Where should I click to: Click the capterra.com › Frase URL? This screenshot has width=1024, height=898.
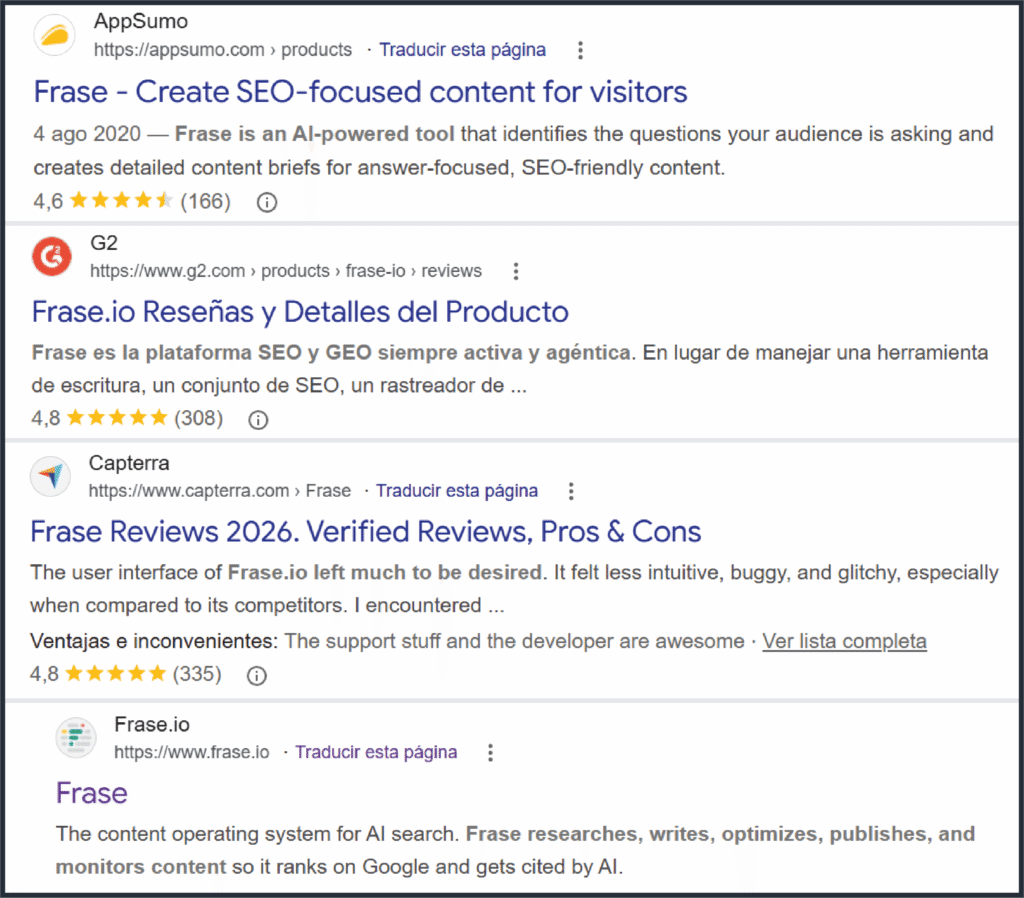point(220,490)
